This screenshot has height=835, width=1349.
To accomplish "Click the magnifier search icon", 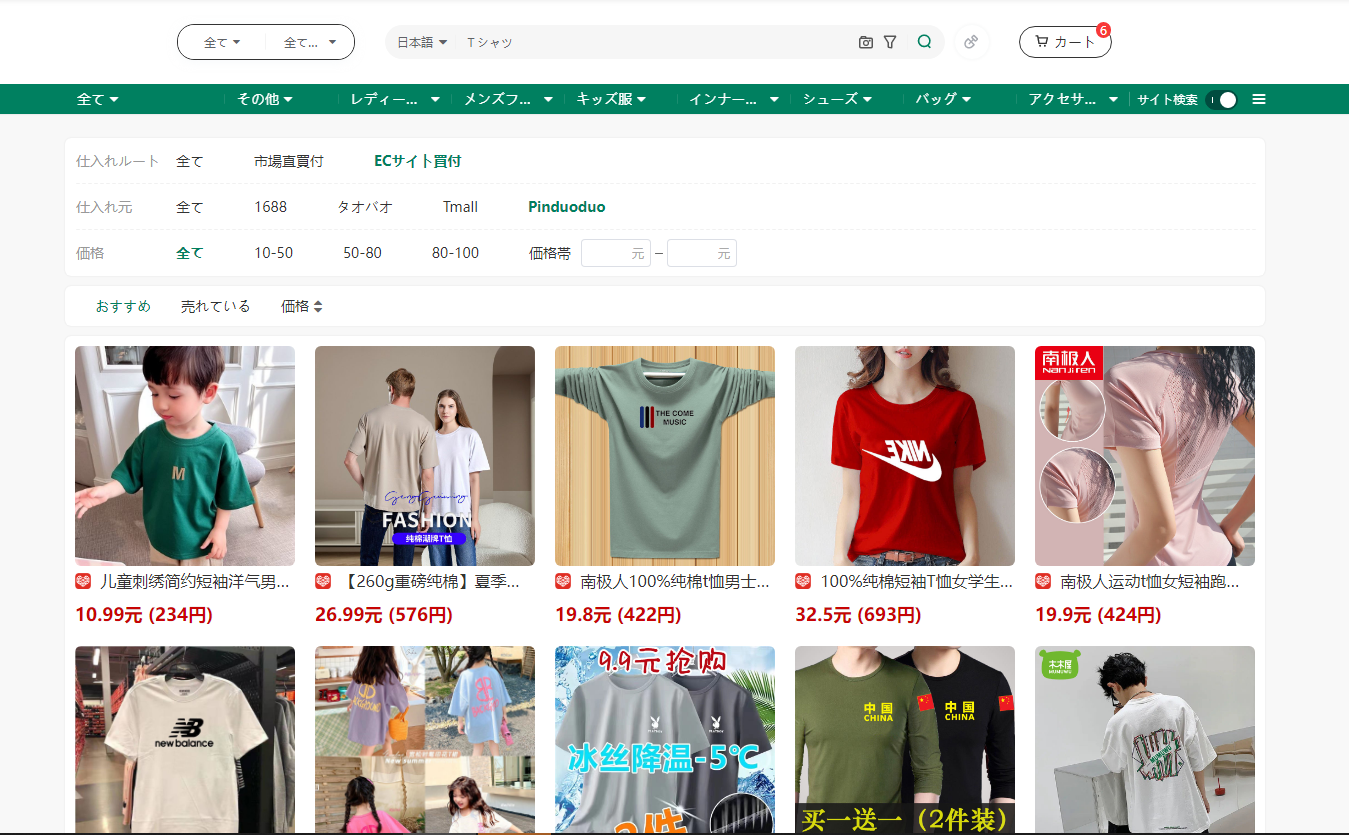I will (x=924, y=42).
